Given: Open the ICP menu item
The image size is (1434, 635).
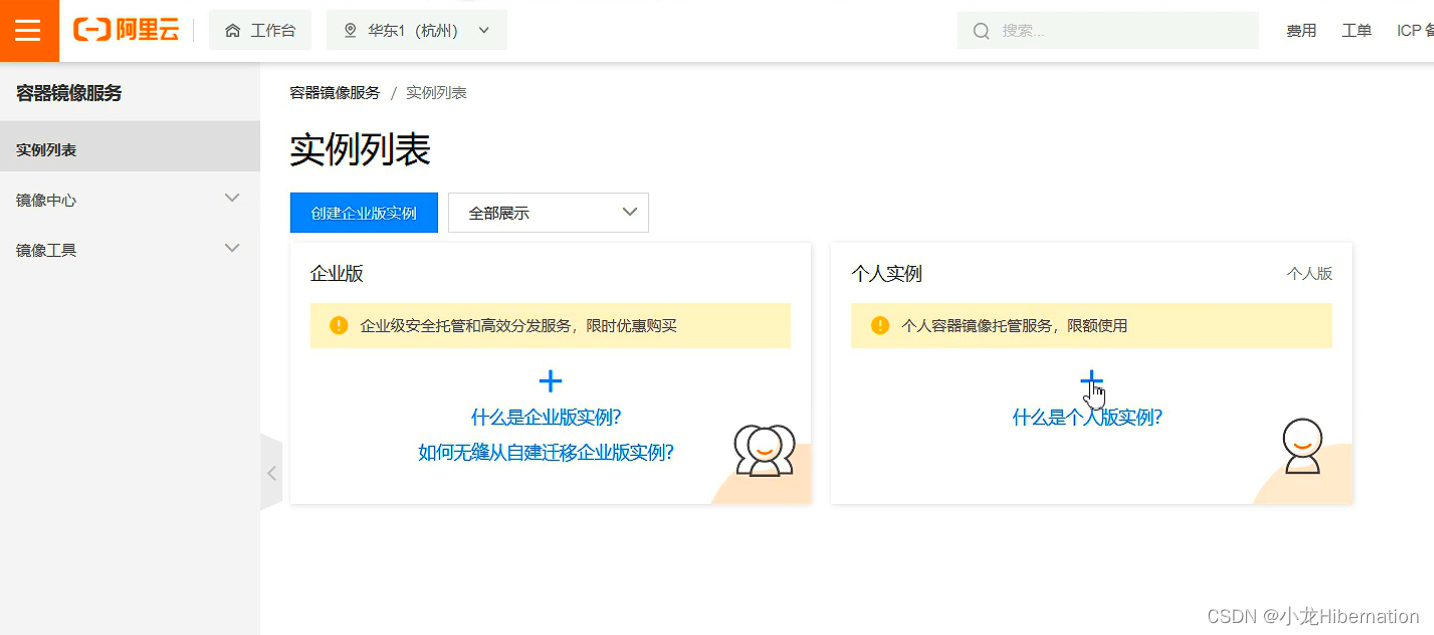Looking at the screenshot, I should [x=1415, y=31].
